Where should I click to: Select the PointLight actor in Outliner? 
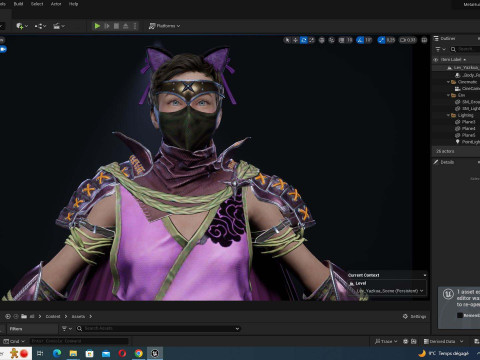(467, 142)
